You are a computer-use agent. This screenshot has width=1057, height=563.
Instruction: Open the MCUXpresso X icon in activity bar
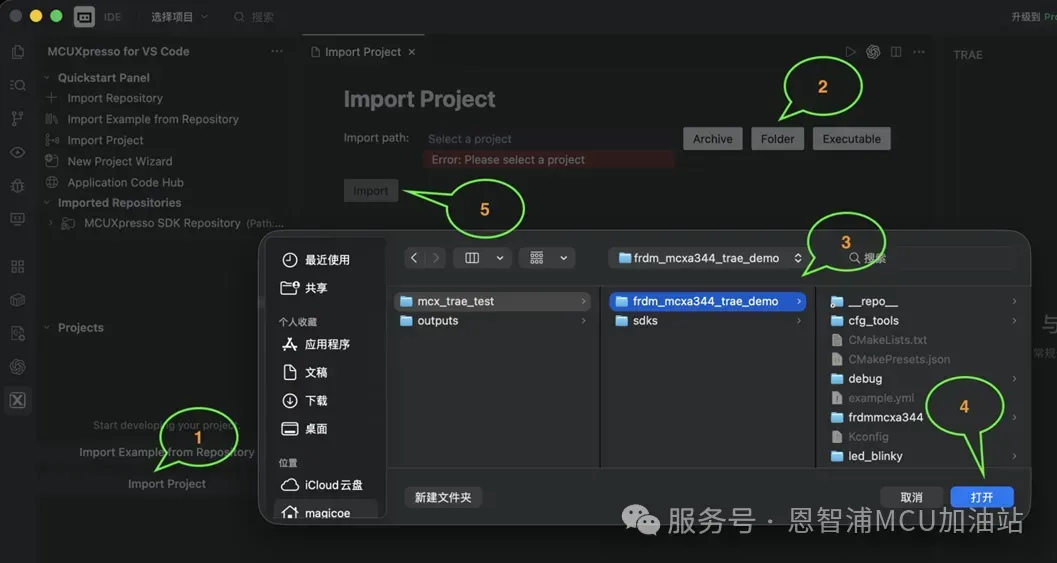click(18, 401)
